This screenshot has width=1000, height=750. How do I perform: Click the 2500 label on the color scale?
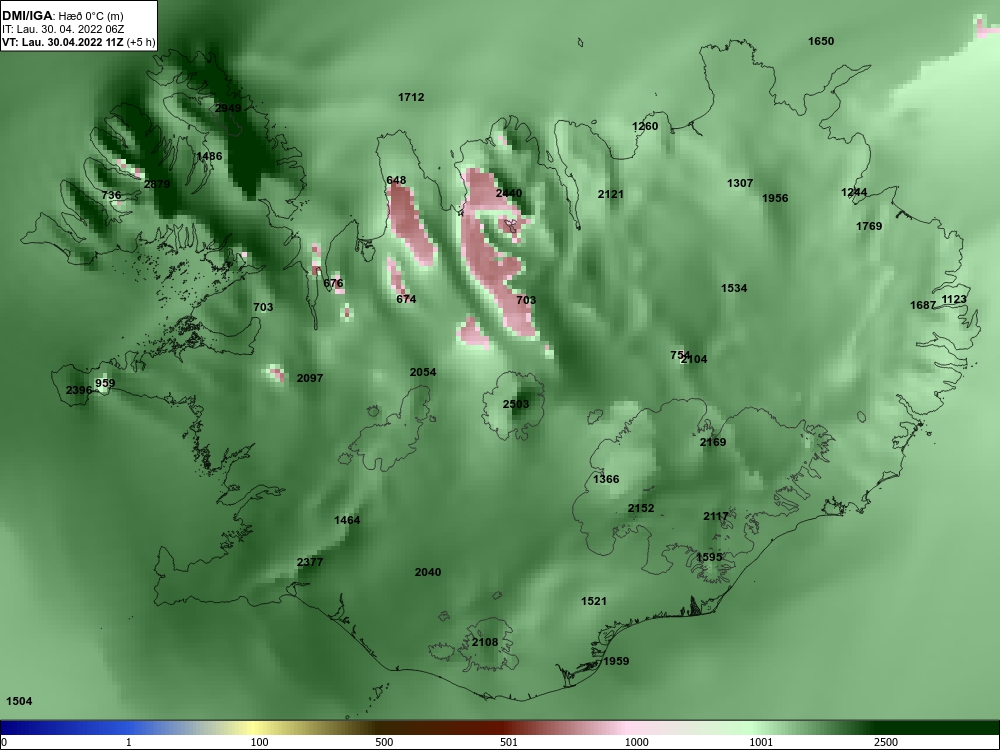(x=886, y=742)
